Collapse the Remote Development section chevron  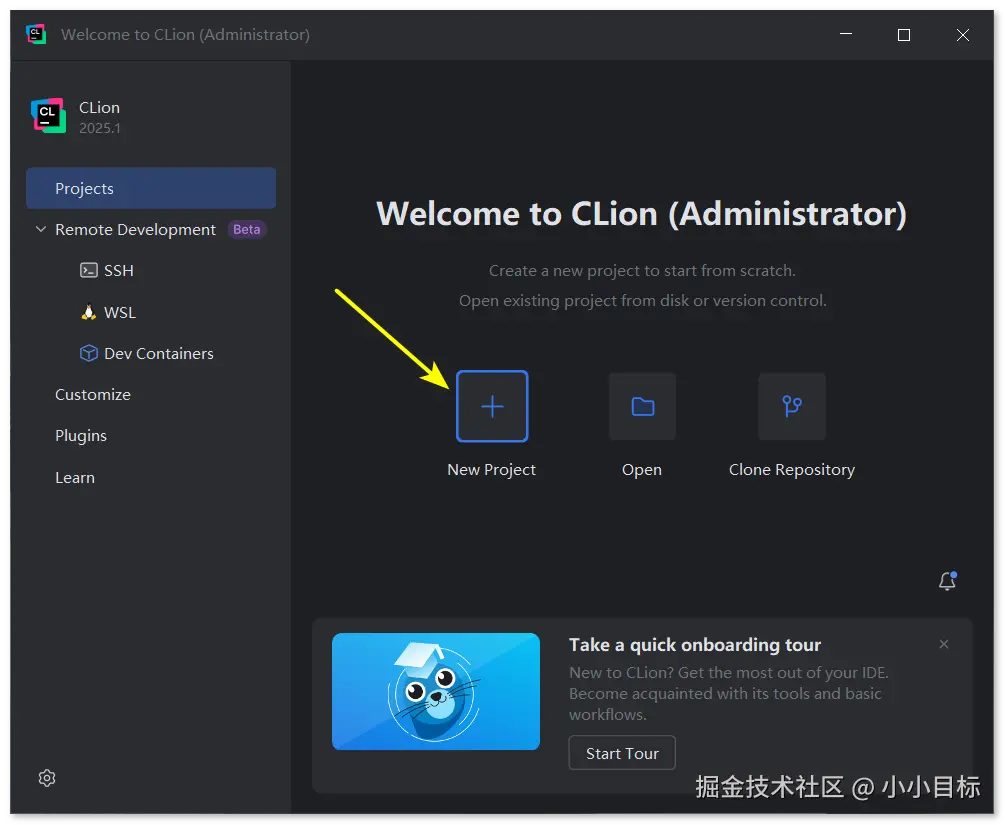(41, 229)
